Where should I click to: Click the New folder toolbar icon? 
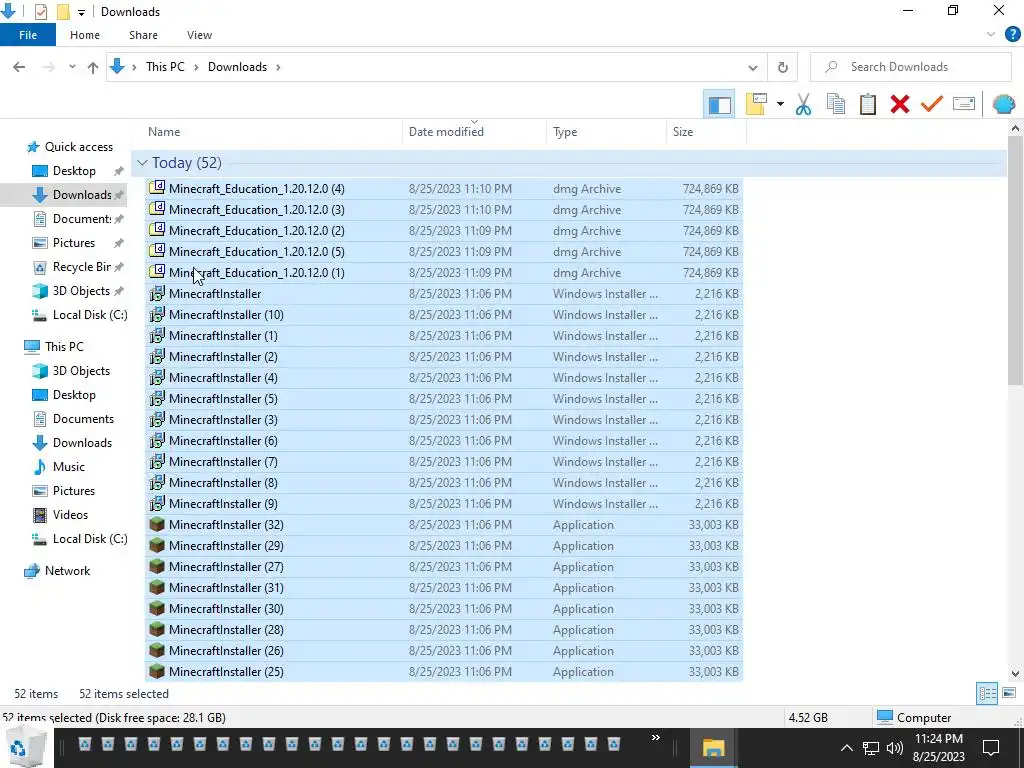756,104
